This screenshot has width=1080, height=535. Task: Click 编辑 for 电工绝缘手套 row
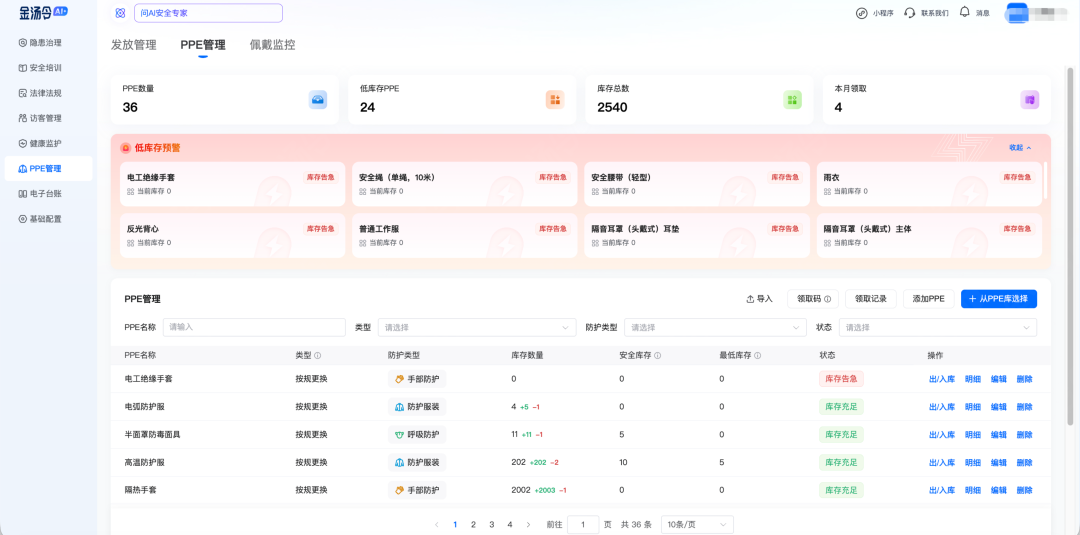[x=999, y=379]
